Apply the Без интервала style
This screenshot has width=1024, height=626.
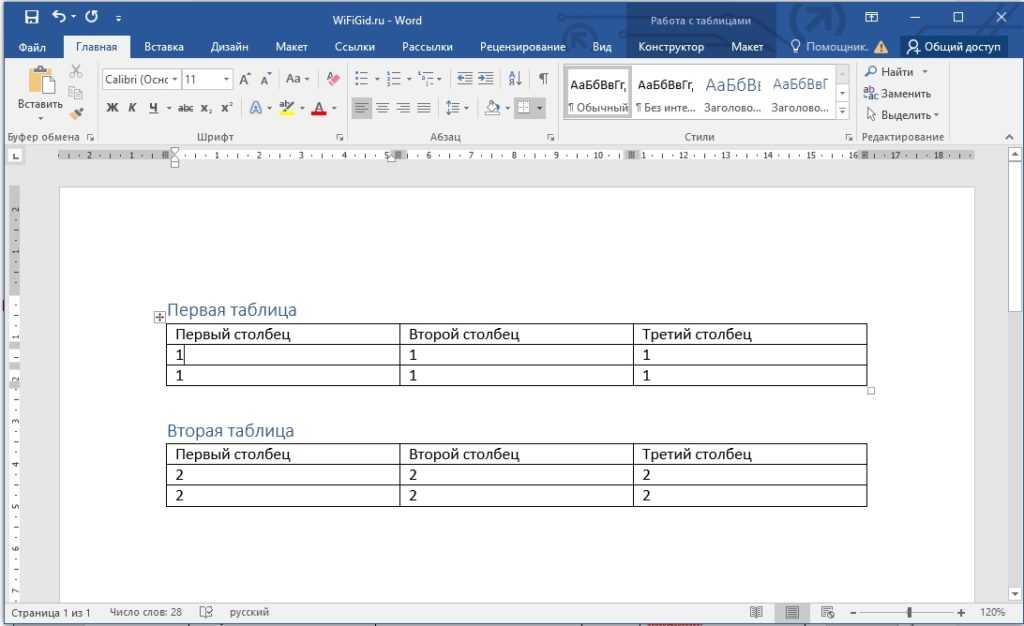click(x=665, y=93)
